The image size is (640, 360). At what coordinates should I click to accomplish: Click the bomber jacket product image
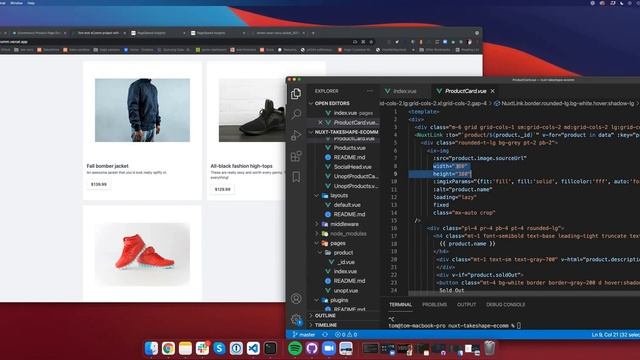click(x=142, y=110)
